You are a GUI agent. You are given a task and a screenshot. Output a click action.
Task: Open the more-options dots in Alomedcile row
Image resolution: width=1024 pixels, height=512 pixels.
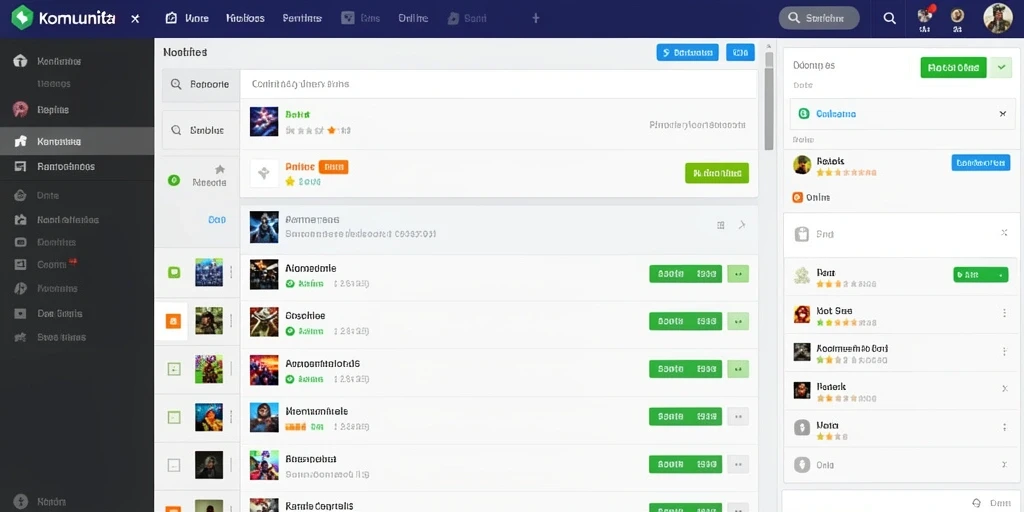(738, 274)
